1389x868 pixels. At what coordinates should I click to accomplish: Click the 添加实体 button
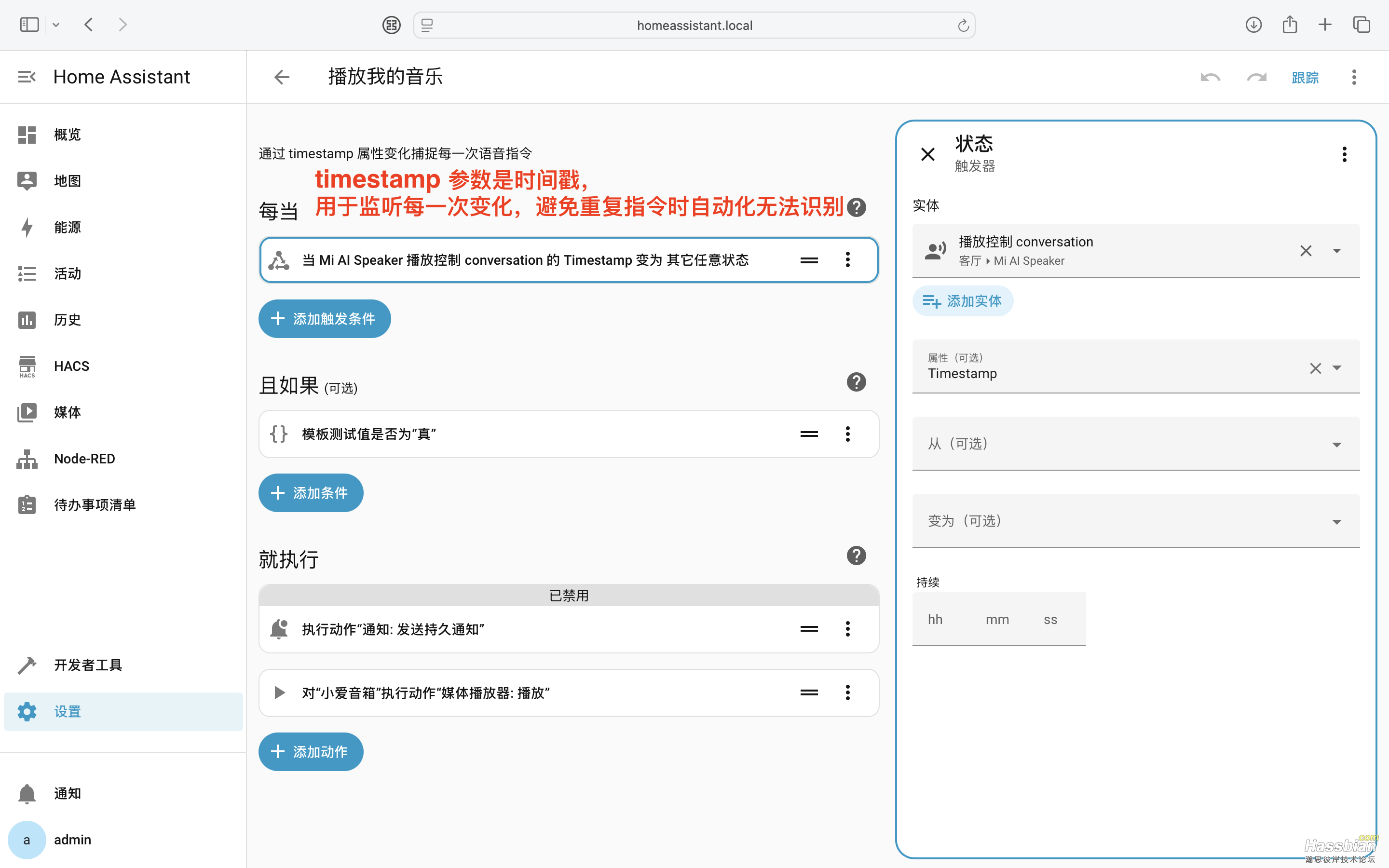[963, 301]
